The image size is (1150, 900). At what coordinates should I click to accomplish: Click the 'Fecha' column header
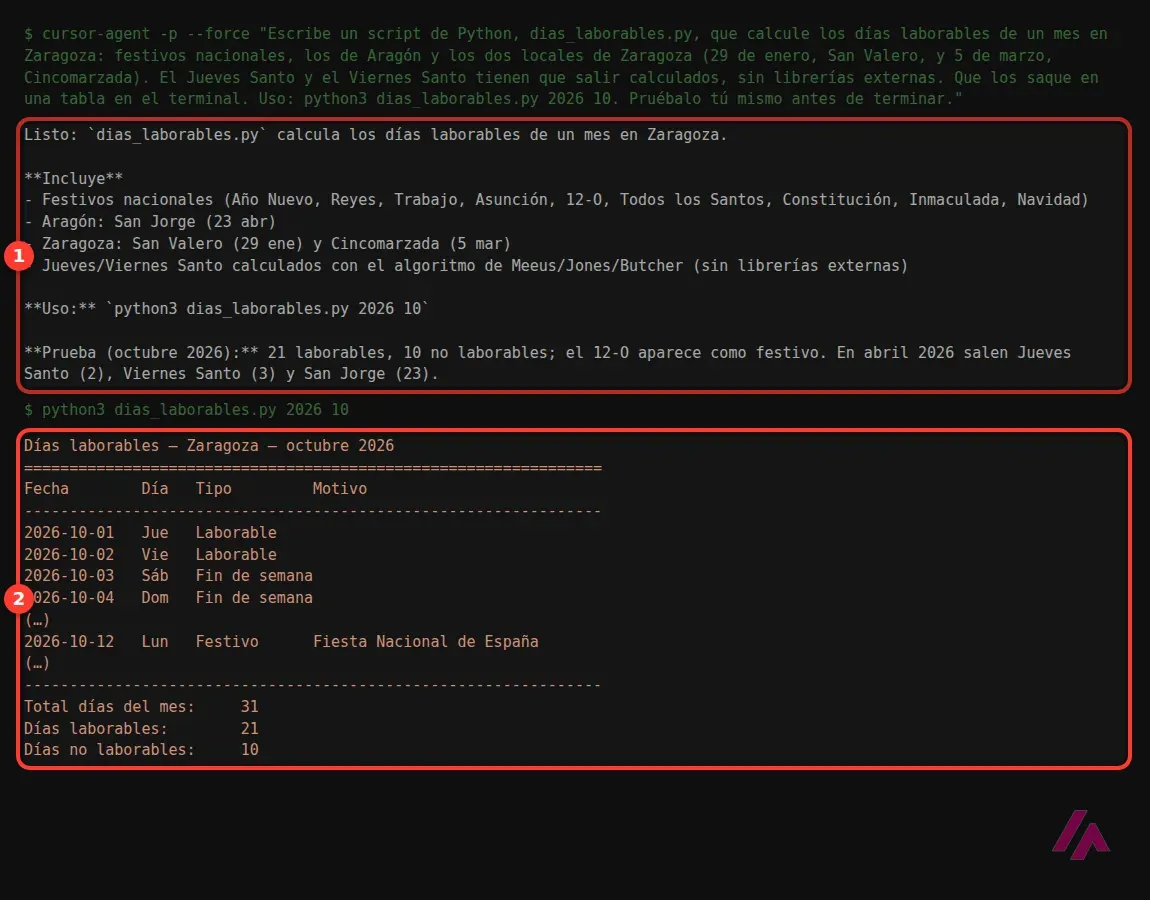pyautogui.click(x=46, y=489)
